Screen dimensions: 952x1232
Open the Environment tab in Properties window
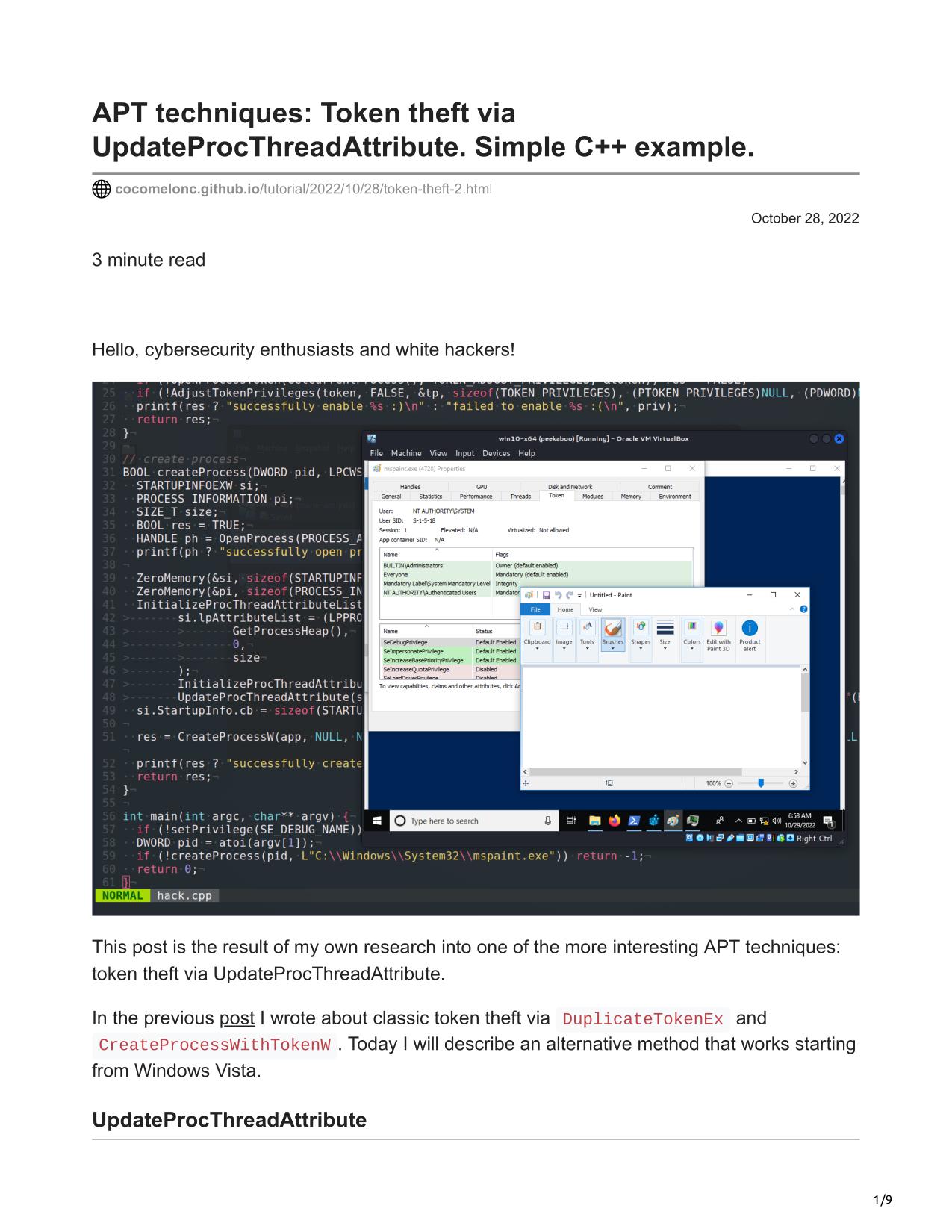coord(675,496)
